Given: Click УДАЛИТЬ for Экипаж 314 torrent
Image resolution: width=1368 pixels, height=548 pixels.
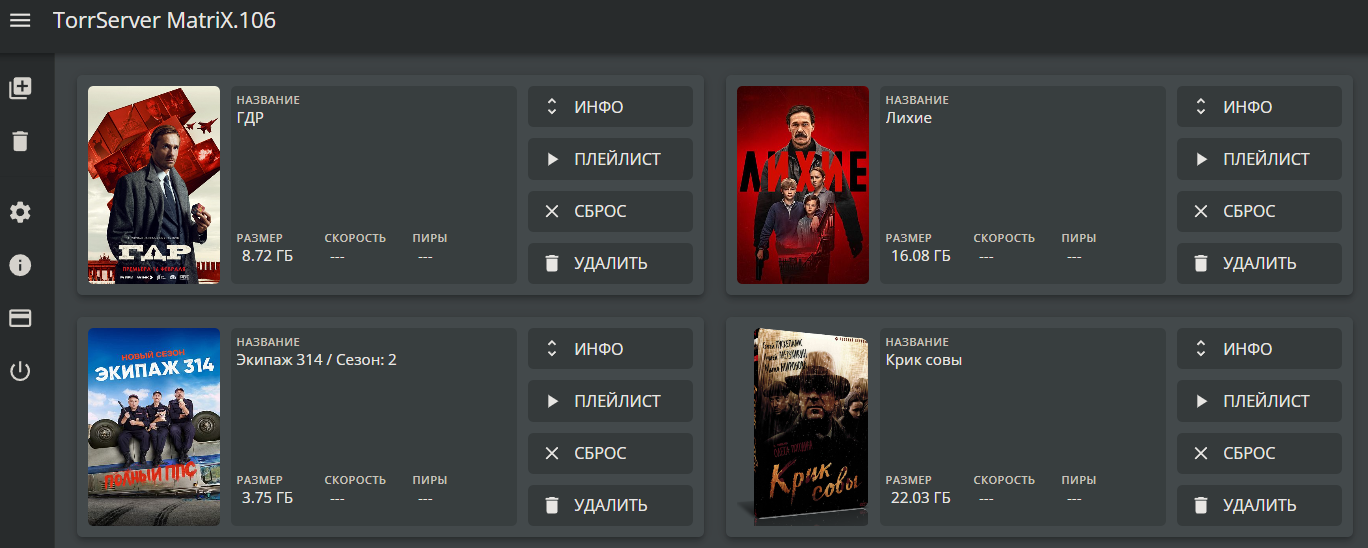Looking at the screenshot, I should point(610,505).
